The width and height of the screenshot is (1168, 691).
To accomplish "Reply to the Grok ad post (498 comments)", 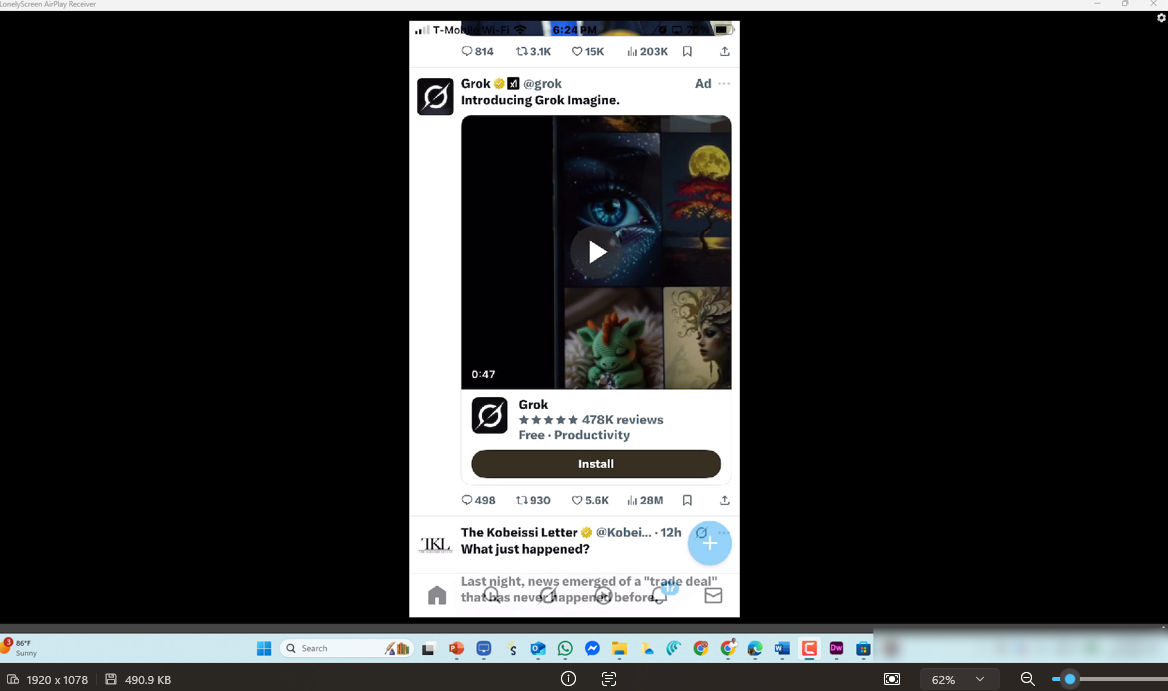I will point(478,500).
